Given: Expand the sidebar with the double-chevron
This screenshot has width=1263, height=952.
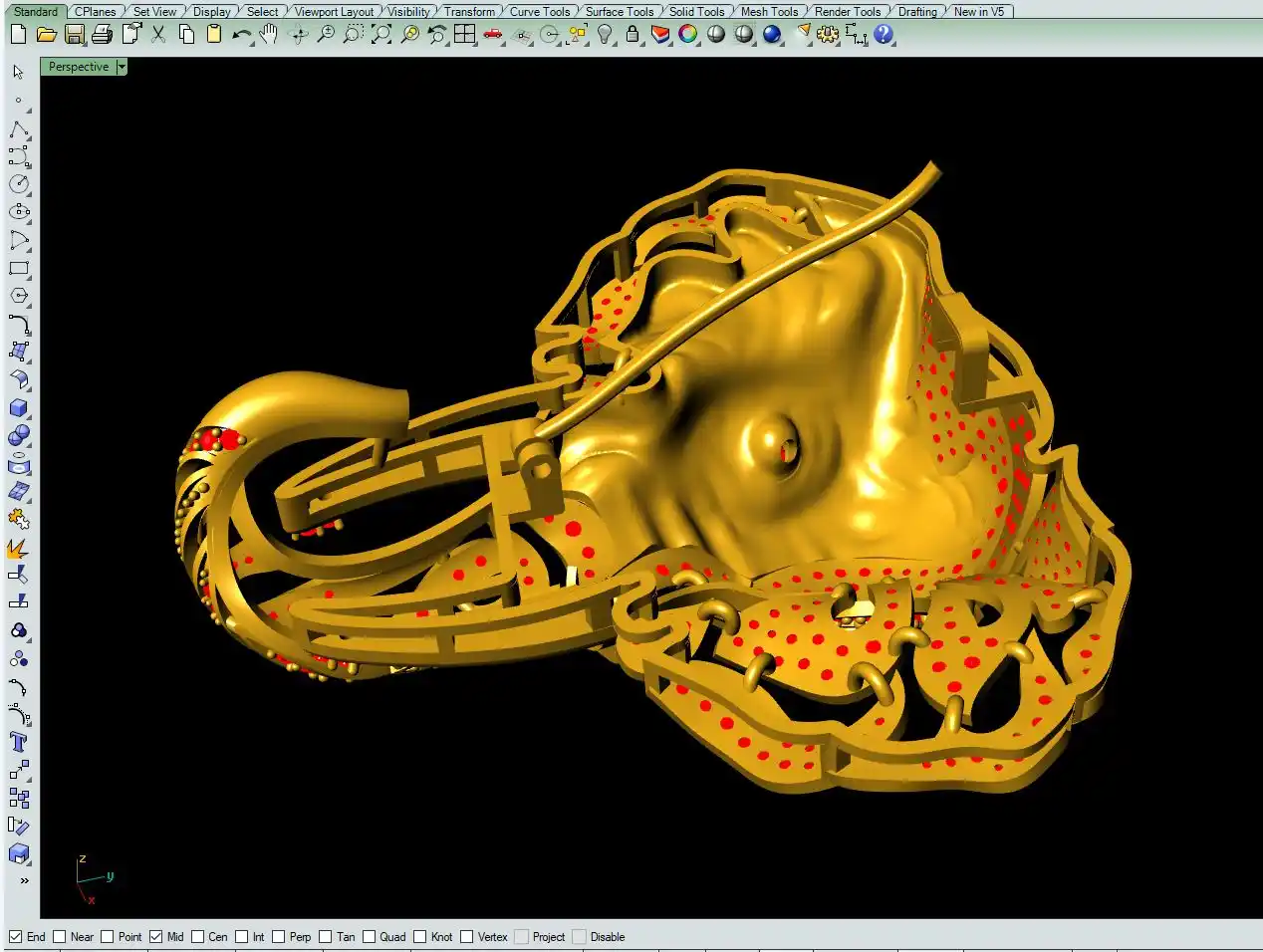Looking at the screenshot, I should (24, 880).
